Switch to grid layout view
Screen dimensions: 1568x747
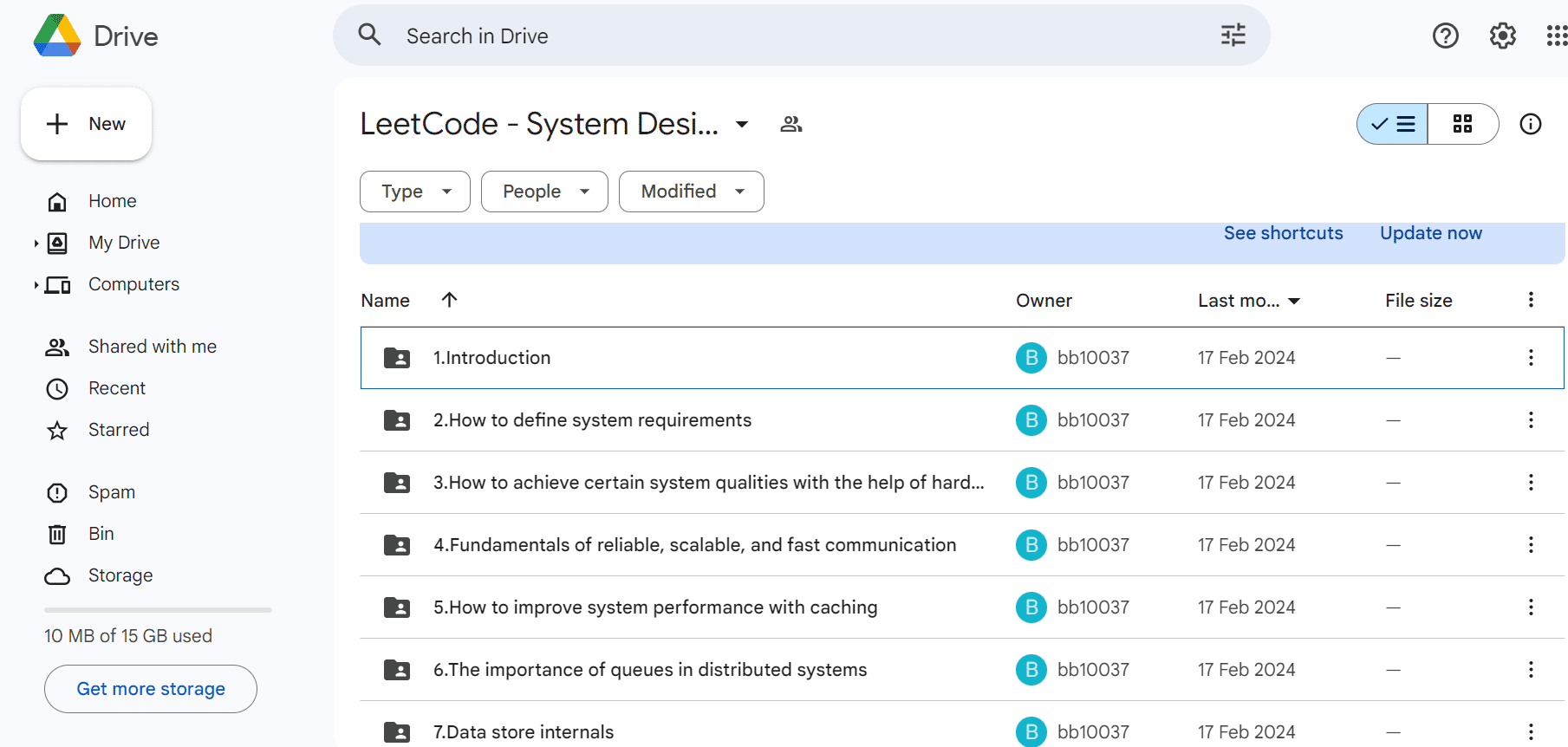(x=1463, y=124)
